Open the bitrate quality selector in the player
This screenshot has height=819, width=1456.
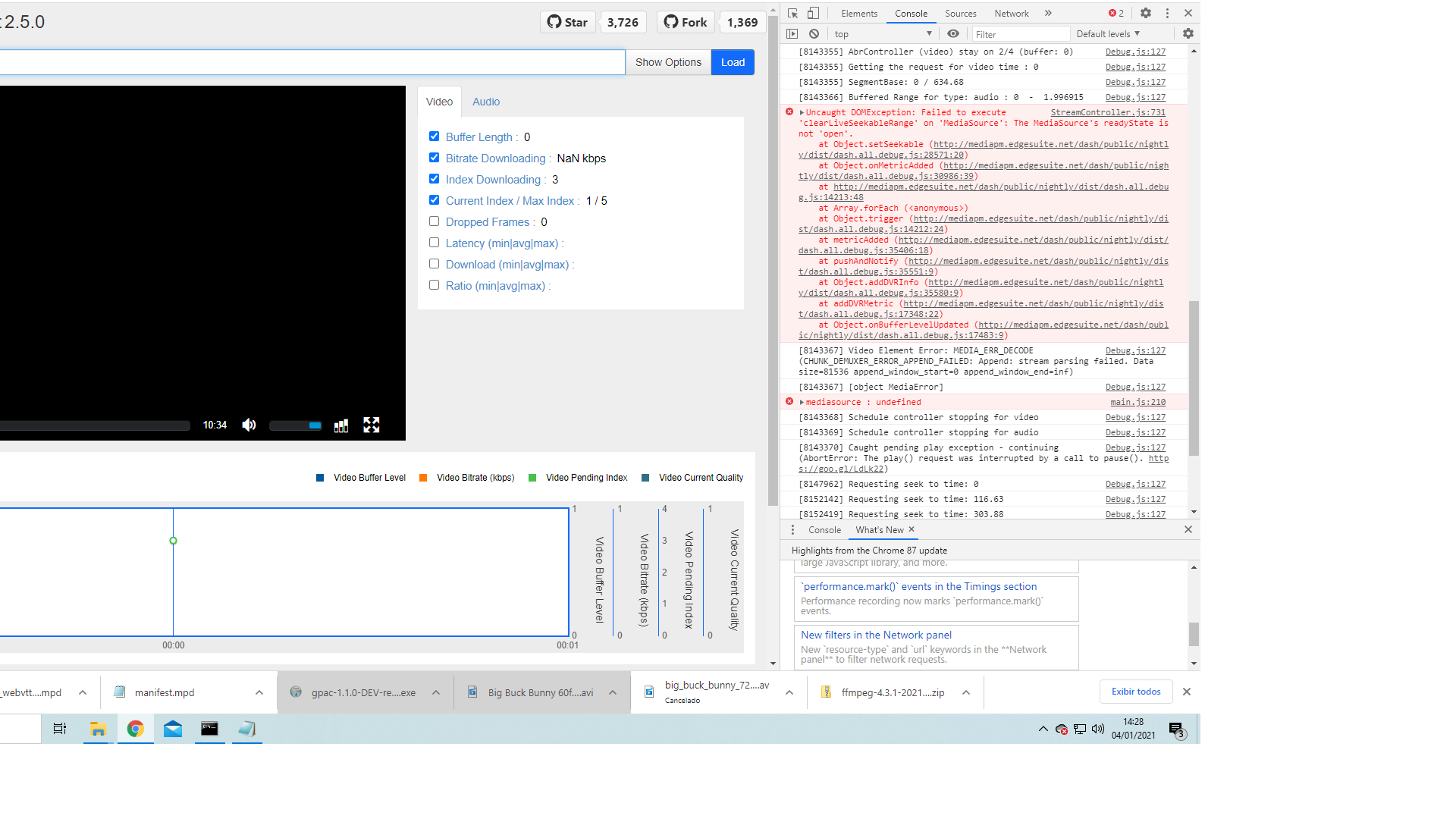point(340,425)
